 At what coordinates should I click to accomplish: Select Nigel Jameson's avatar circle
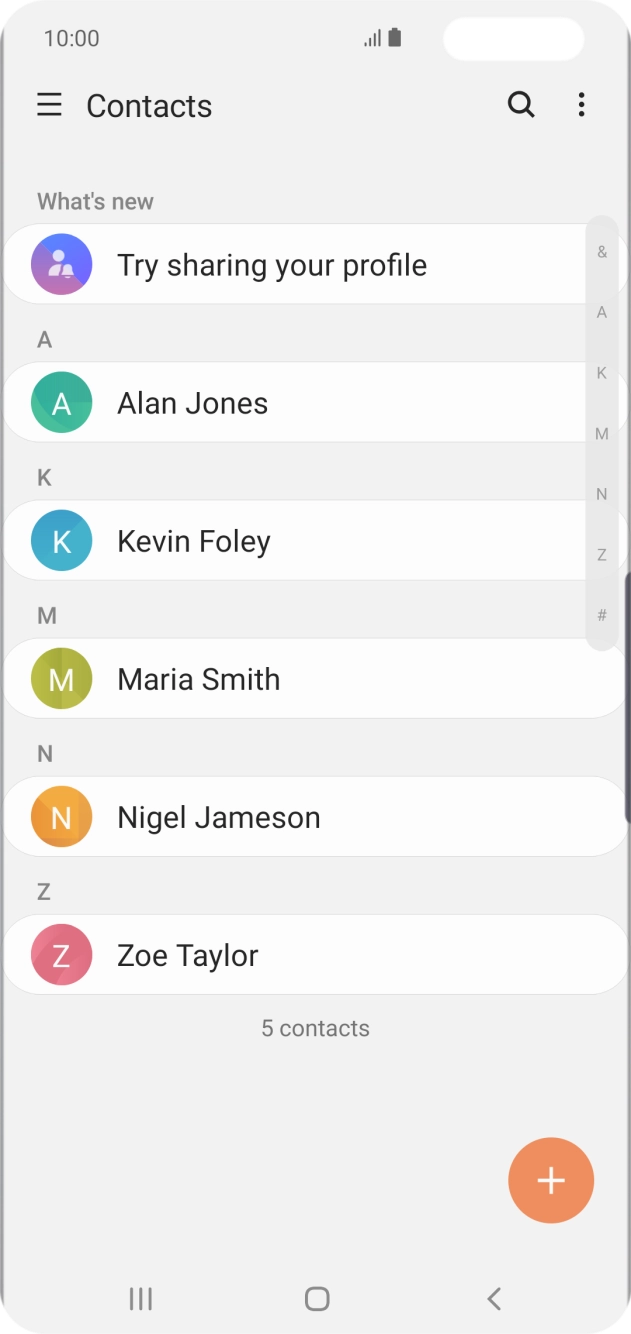click(x=61, y=816)
